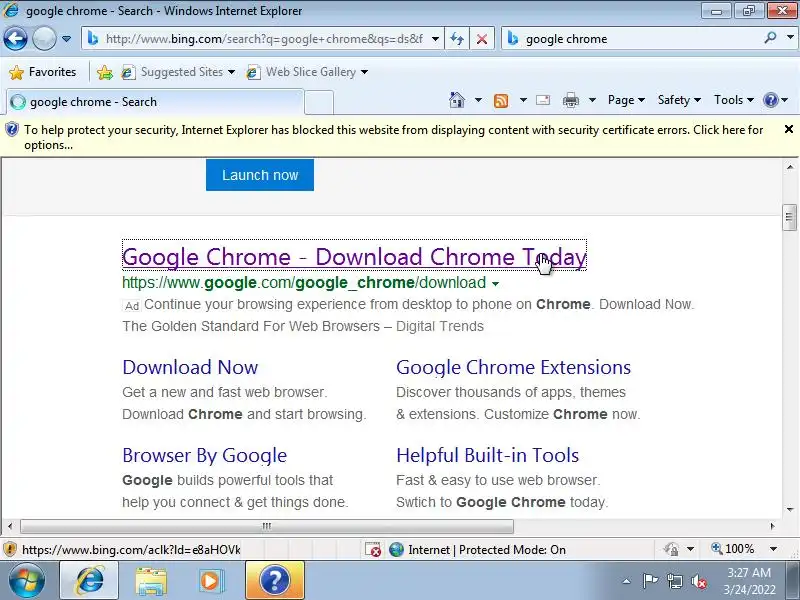
Task: Open Windows Media Player on the taskbar
Action: pyautogui.click(x=210, y=581)
